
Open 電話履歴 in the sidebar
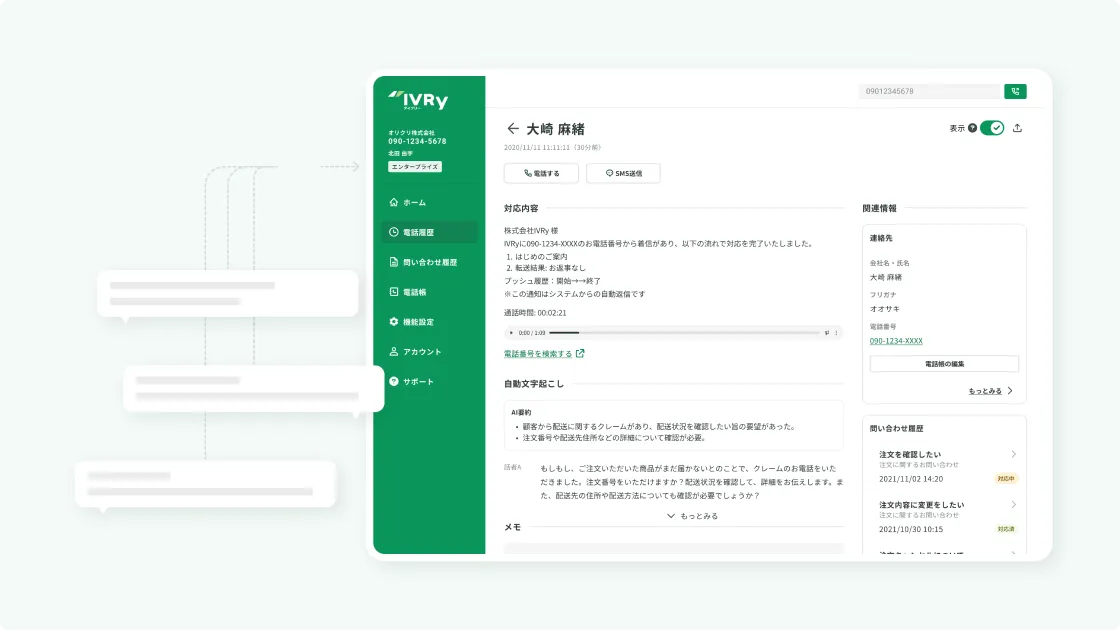pyautogui.click(x=427, y=232)
